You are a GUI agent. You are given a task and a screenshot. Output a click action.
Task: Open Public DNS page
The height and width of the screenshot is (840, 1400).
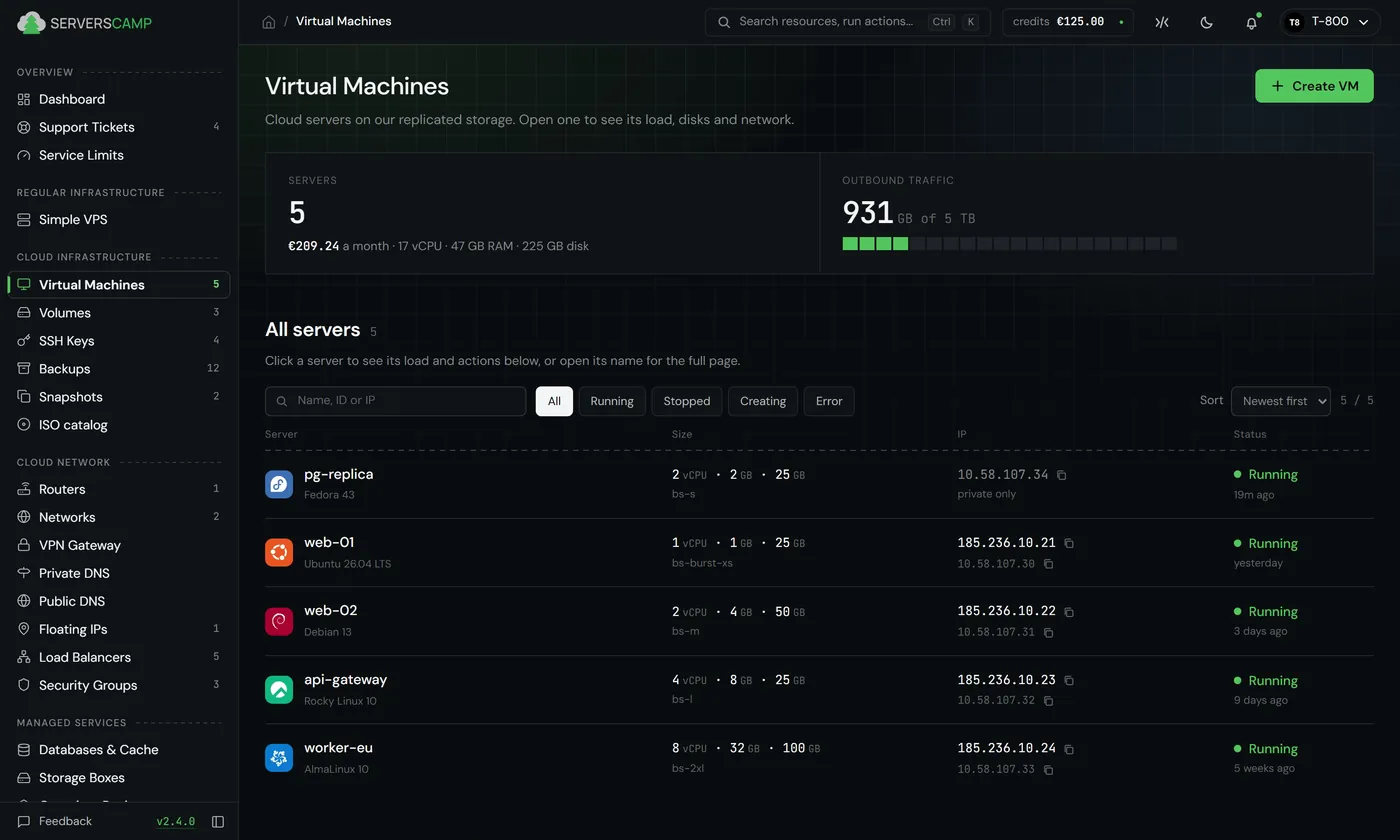pyautogui.click(x=119, y=601)
